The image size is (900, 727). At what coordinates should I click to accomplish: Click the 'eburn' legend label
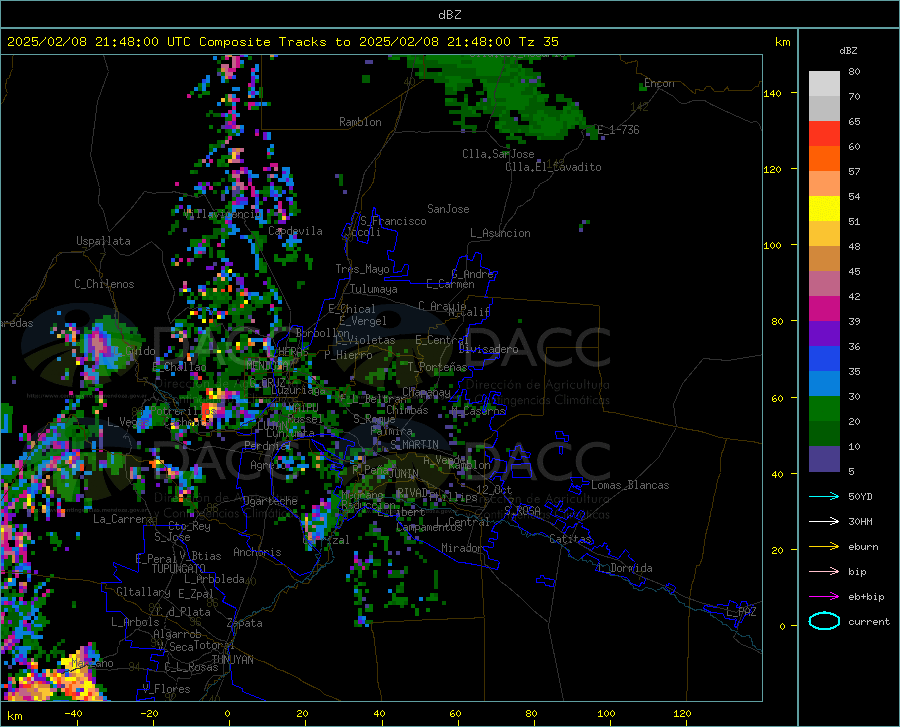point(863,547)
